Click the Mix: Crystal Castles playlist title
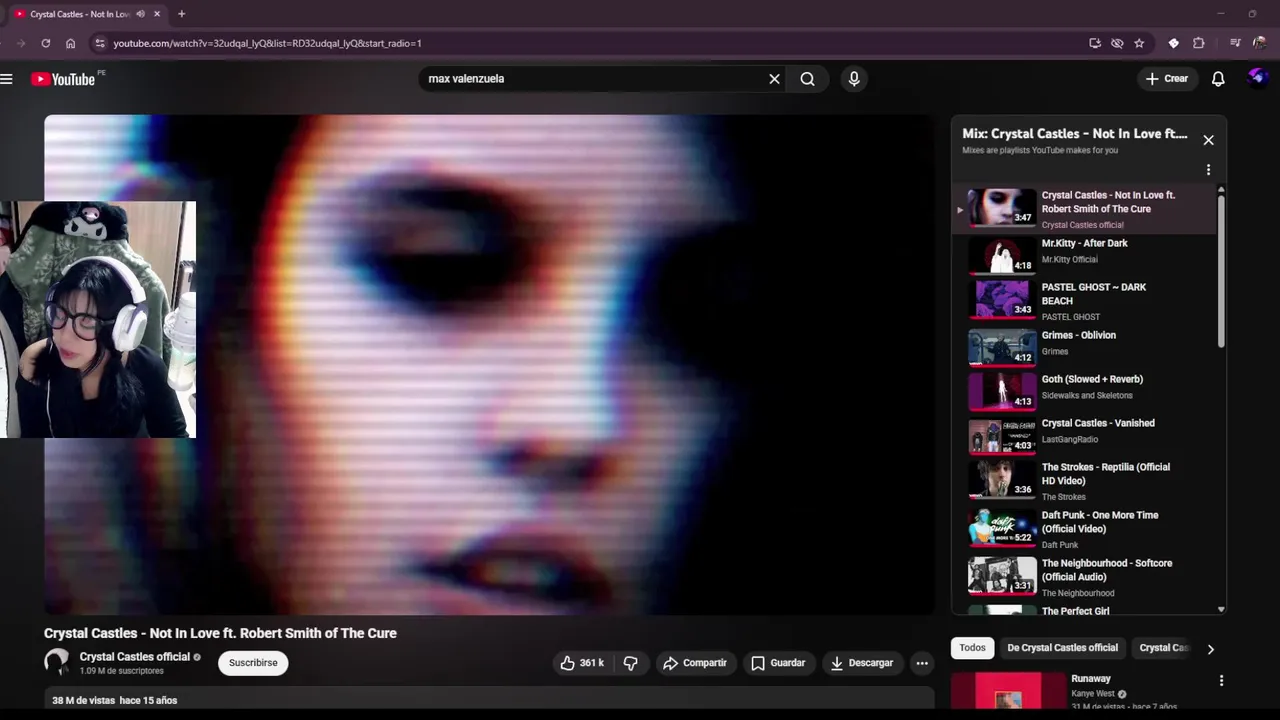Screen dimensions: 1280x720 1075,133
